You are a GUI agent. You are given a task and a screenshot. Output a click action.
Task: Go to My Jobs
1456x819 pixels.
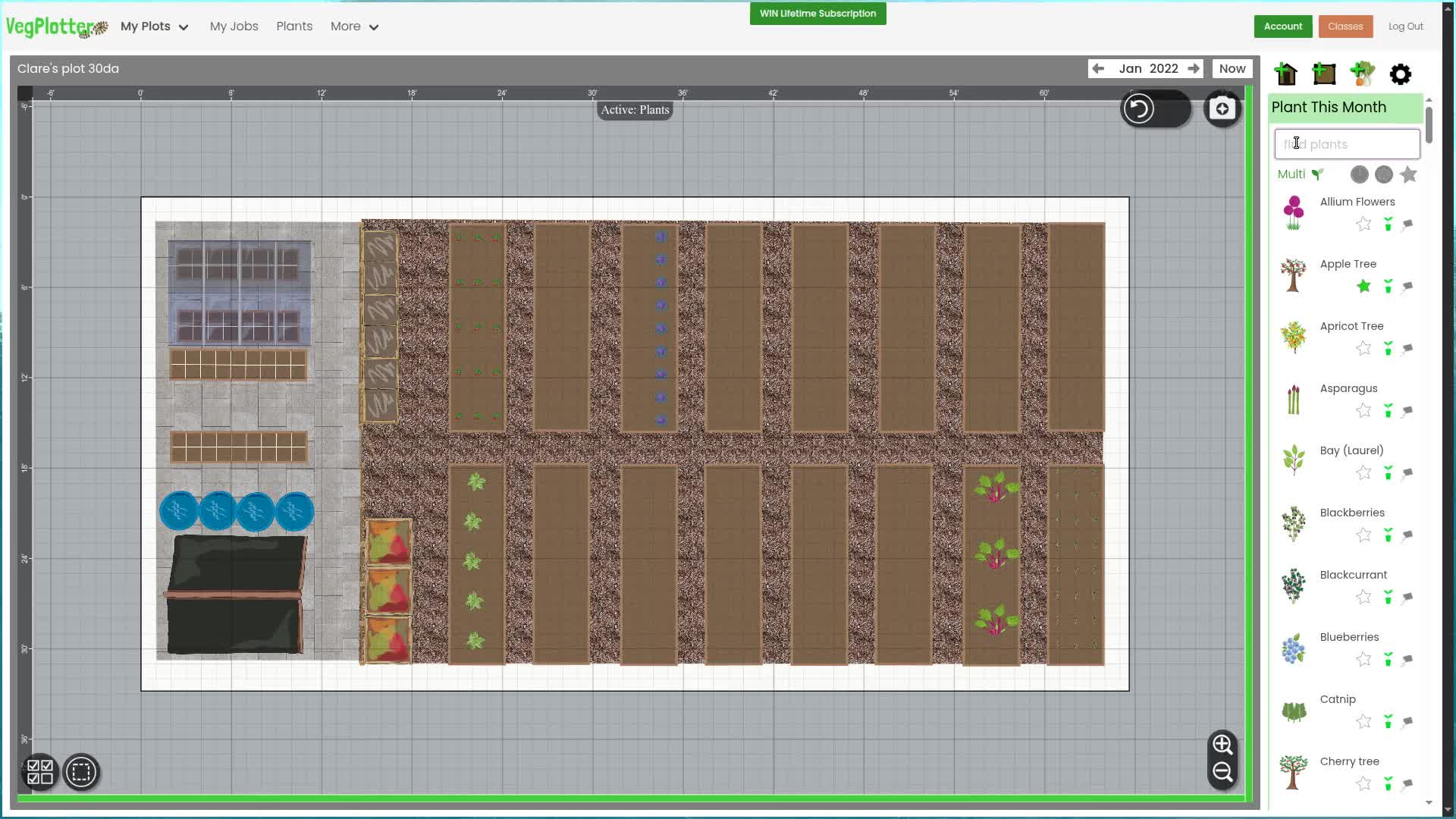coord(234,26)
